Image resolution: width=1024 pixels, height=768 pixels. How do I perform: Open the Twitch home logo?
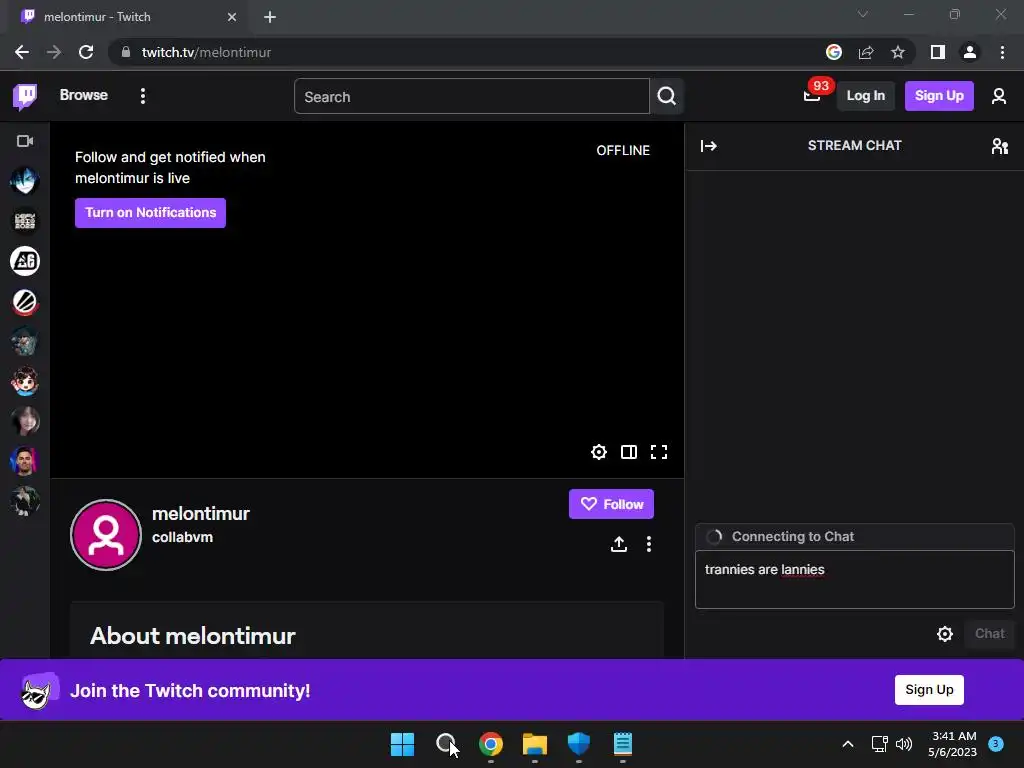tap(25, 97)
